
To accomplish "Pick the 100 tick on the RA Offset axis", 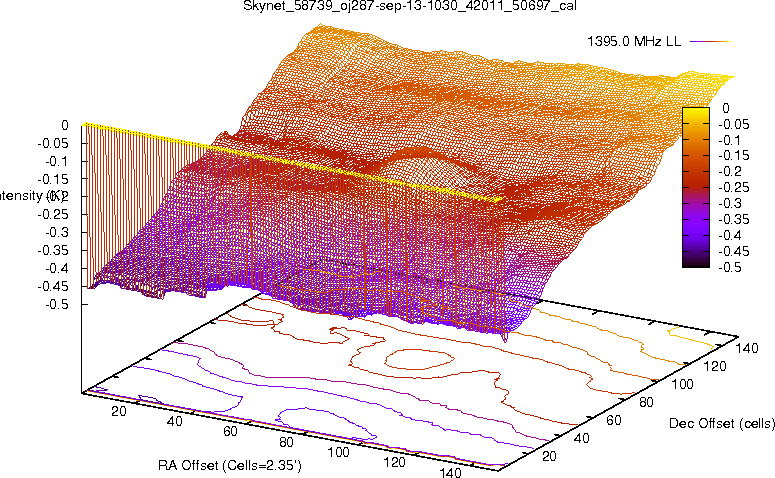I will 339,452.
